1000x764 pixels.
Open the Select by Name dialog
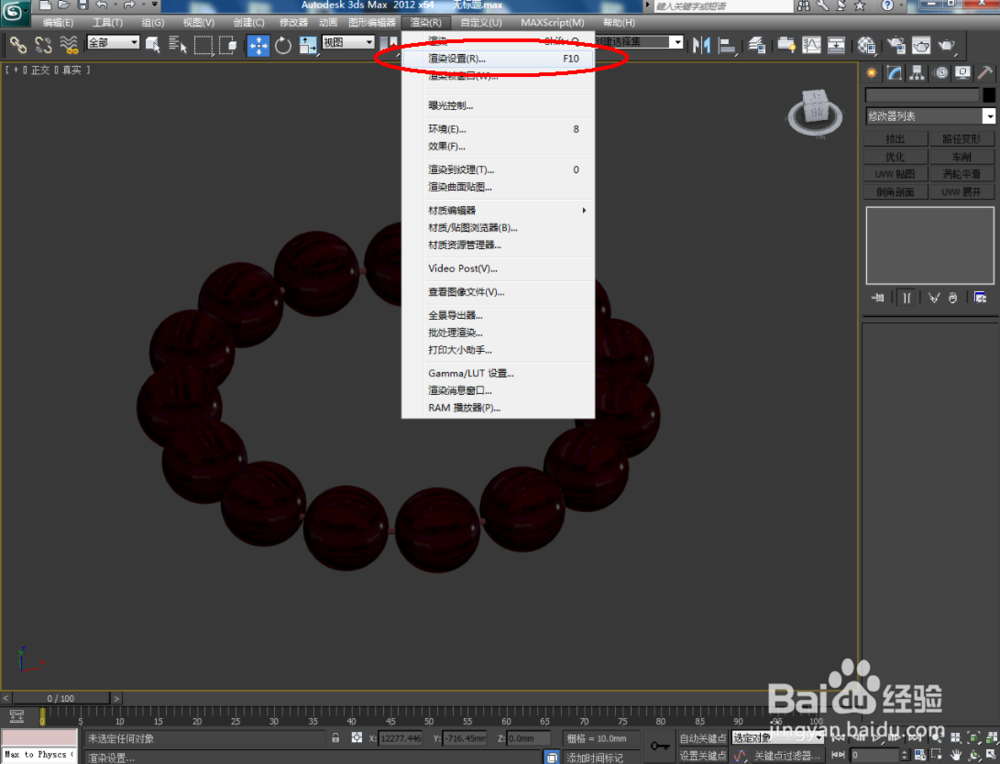[177, 44]
